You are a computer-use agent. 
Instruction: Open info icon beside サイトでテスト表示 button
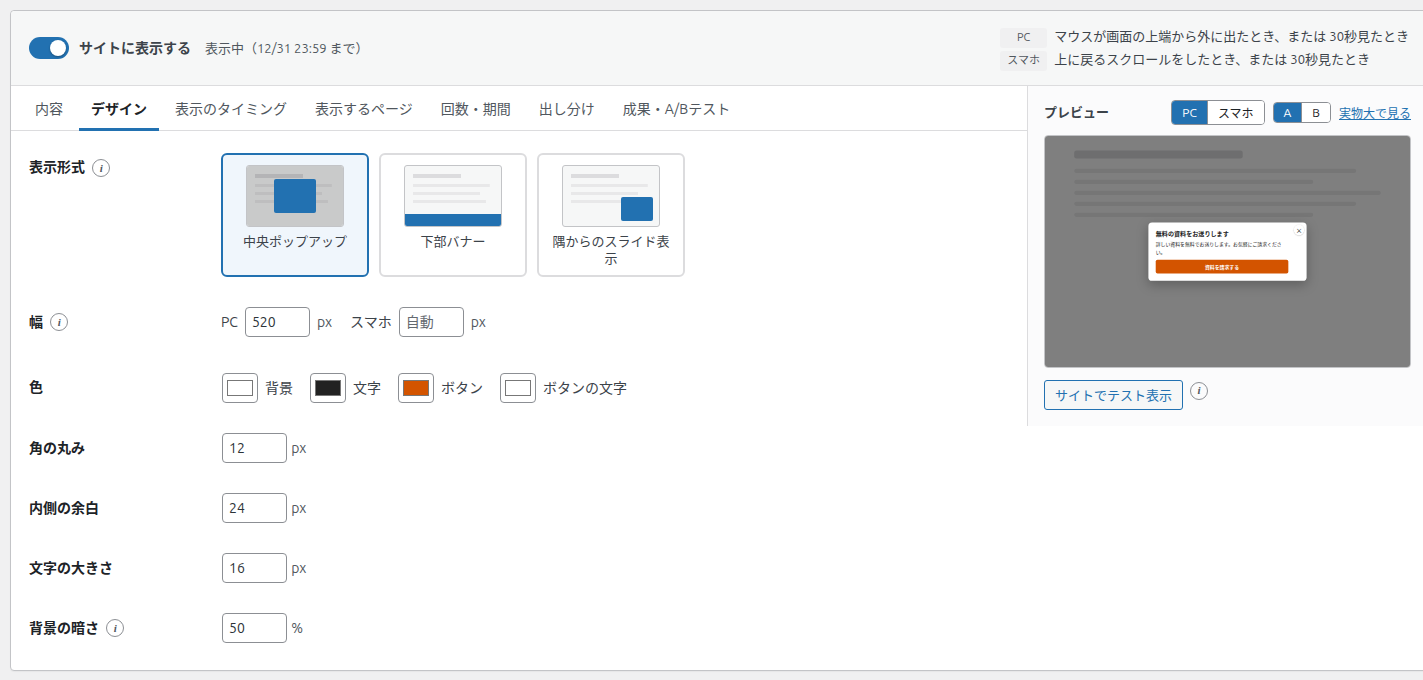pos(1199,391)
